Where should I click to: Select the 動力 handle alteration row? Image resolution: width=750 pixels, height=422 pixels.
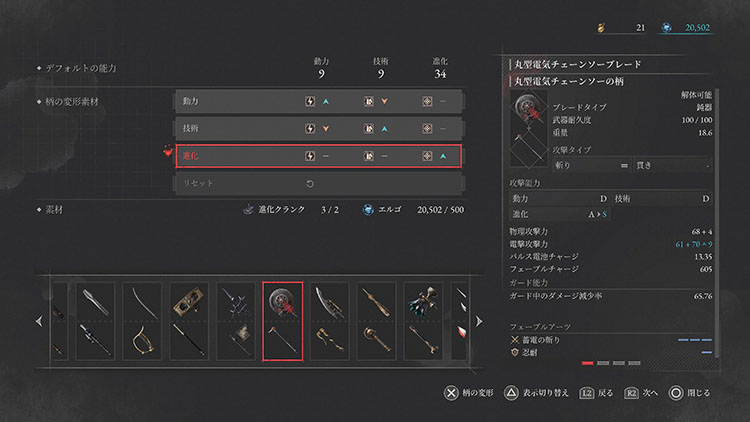(319, 101)
